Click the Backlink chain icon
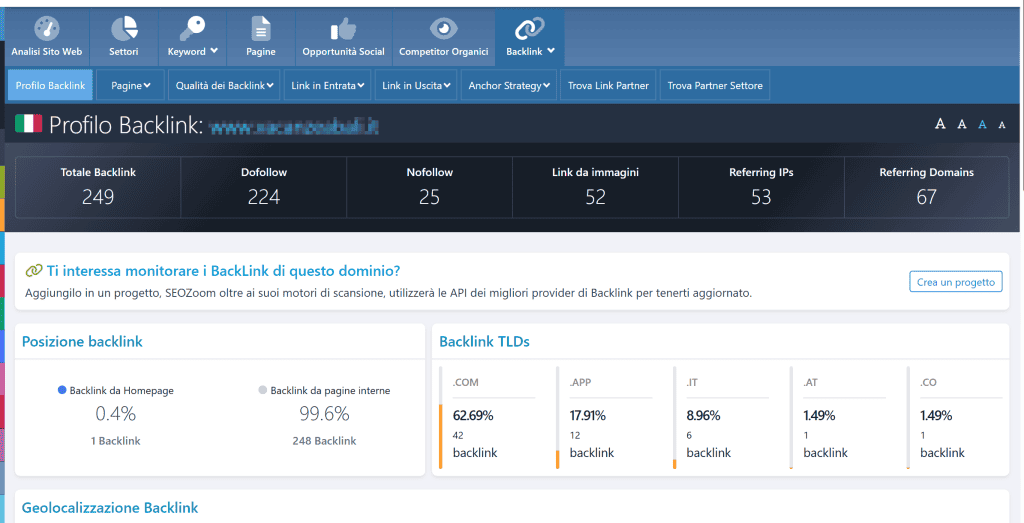 point(529,28)
